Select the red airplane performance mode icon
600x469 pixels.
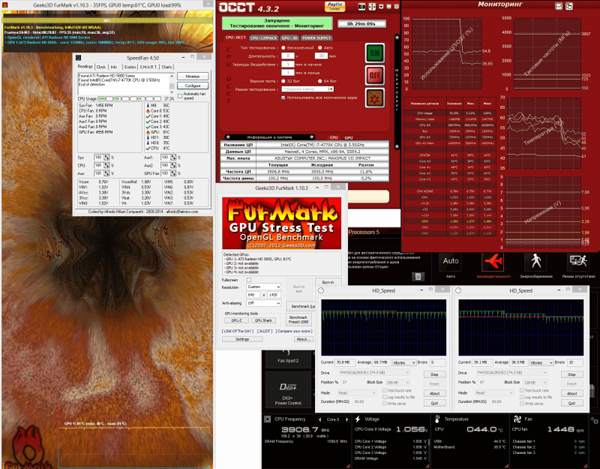(493, 262)
